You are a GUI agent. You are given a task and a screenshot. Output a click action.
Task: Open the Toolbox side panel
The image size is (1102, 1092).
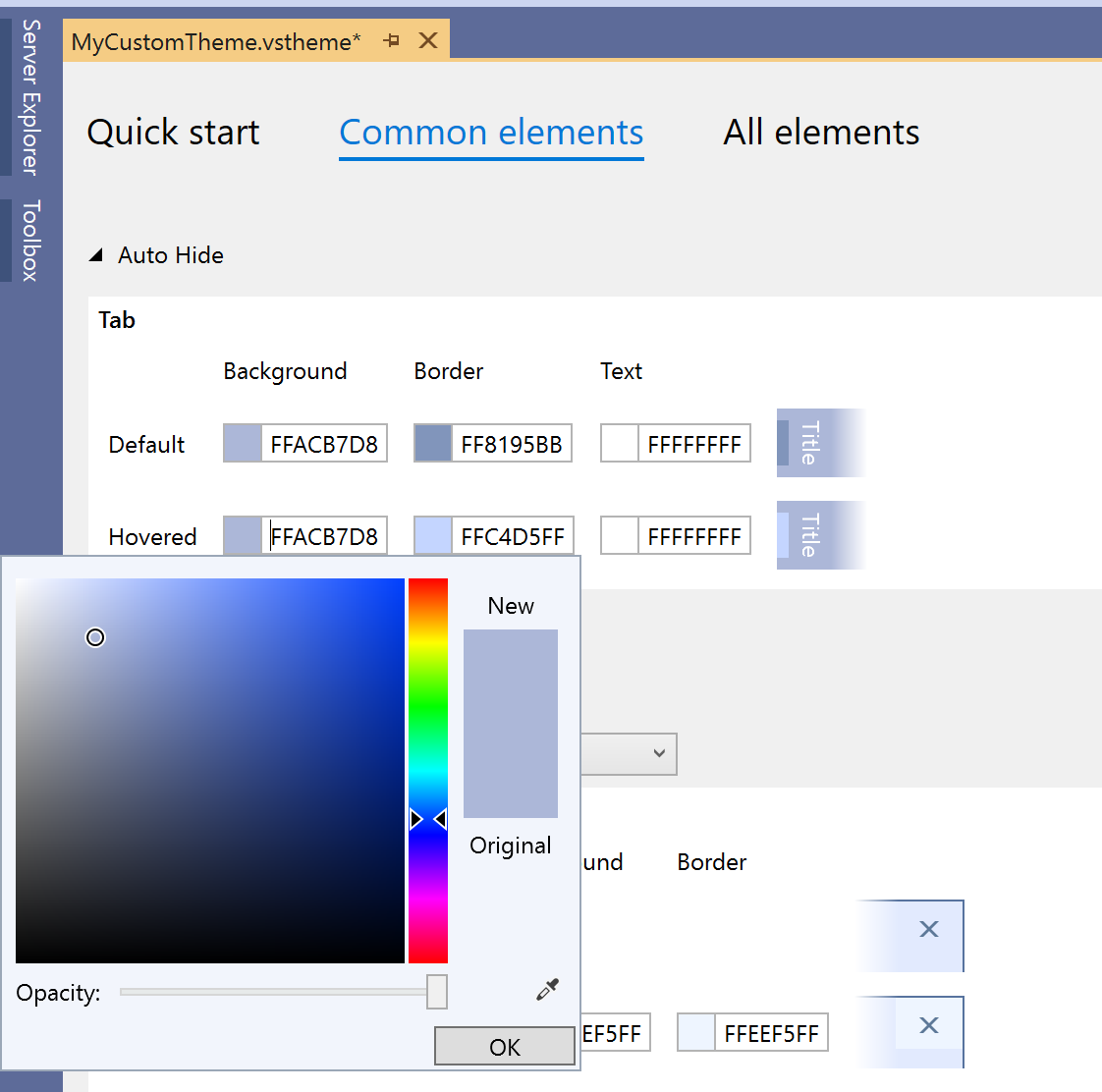pyautogui.click(x=30, y=241)
